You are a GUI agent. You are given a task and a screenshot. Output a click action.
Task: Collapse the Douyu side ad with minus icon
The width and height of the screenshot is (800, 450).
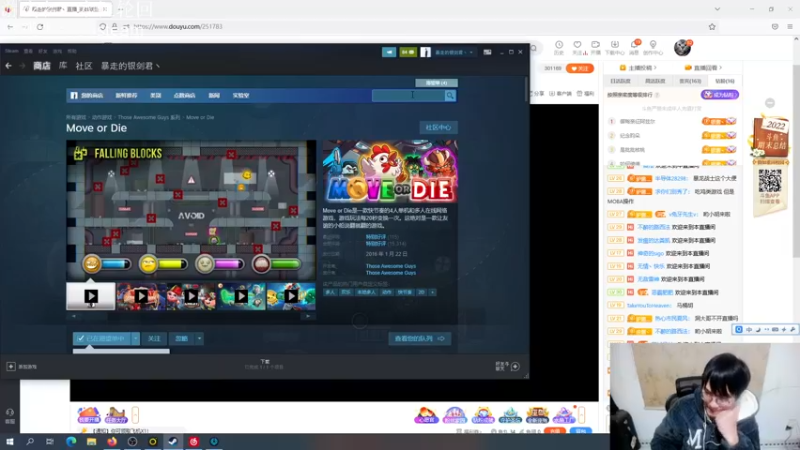coord(770,103)
